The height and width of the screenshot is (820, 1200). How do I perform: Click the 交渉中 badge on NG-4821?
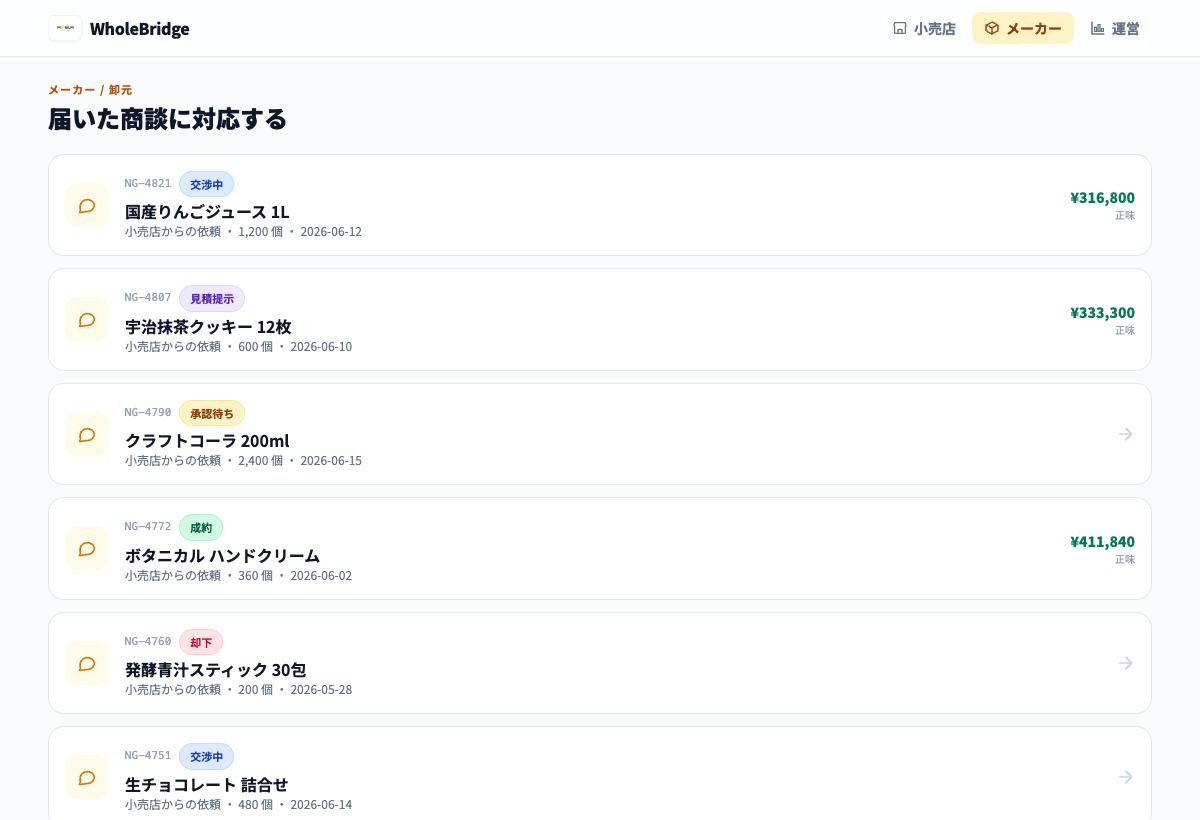pyautogui.click(x=206, y=184)
